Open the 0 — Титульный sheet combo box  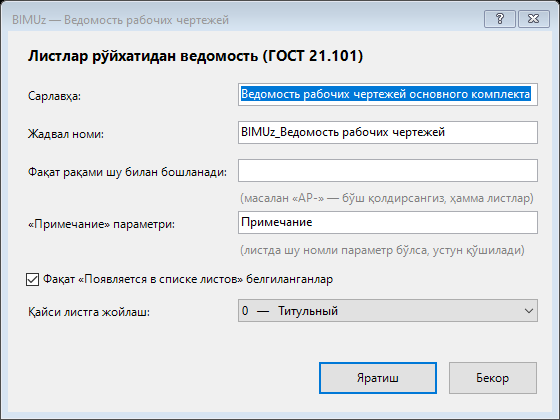pyautogui.click(x=388, y=310)
